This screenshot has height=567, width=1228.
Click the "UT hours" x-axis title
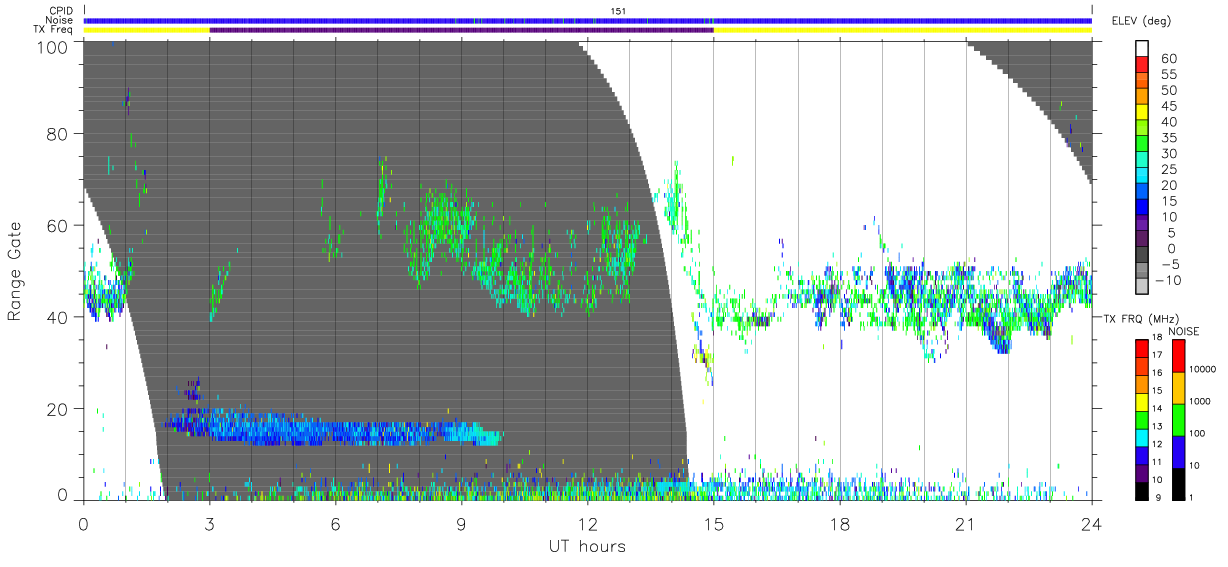click(587, 546)
